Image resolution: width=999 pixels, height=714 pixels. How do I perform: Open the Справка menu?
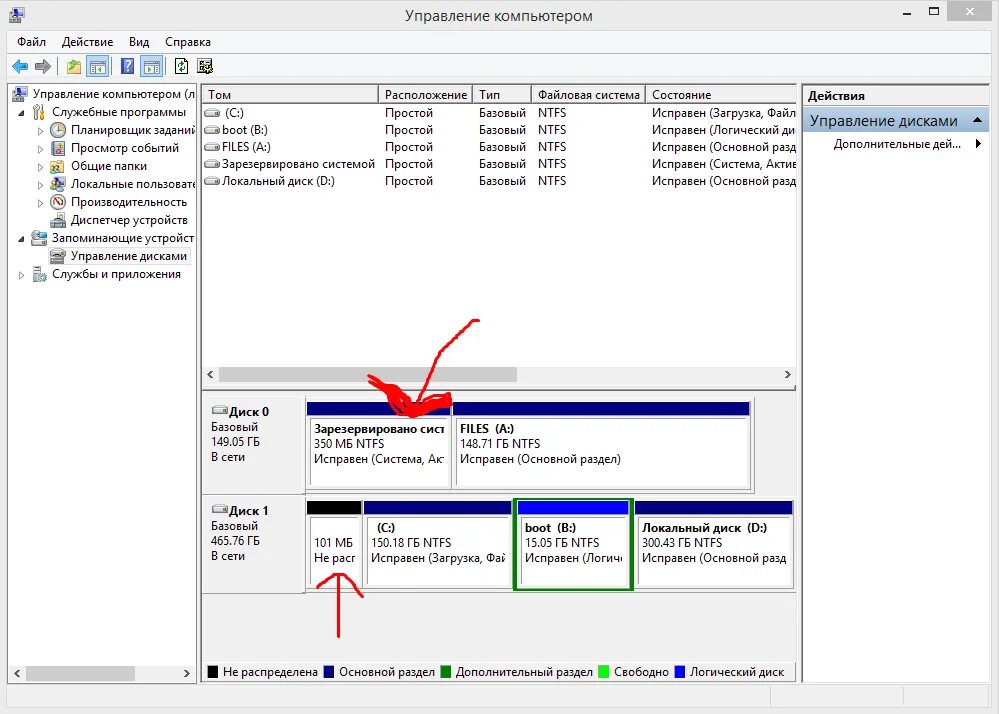click(187, 42)
